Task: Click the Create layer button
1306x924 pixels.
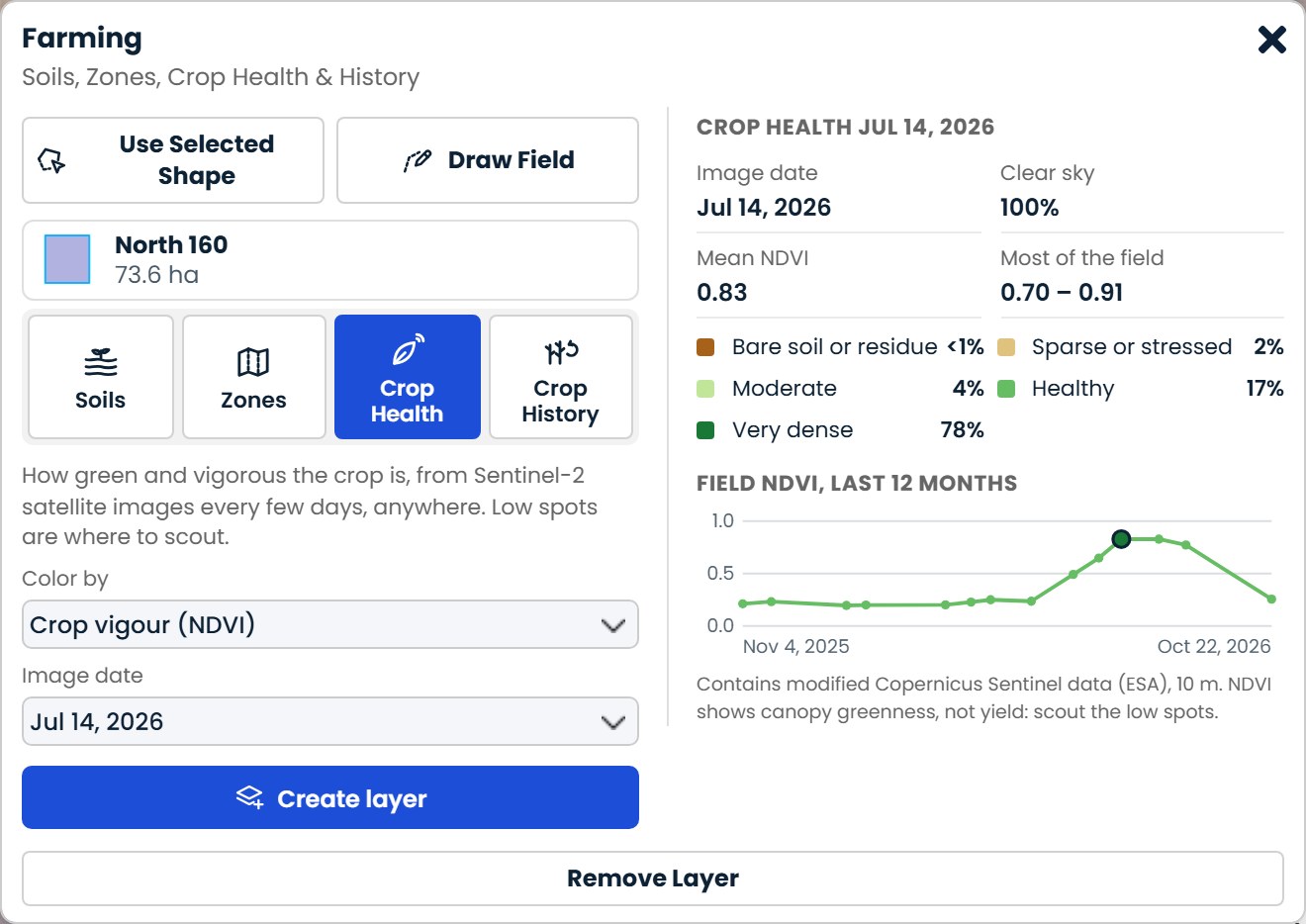Action: [330, 797]
